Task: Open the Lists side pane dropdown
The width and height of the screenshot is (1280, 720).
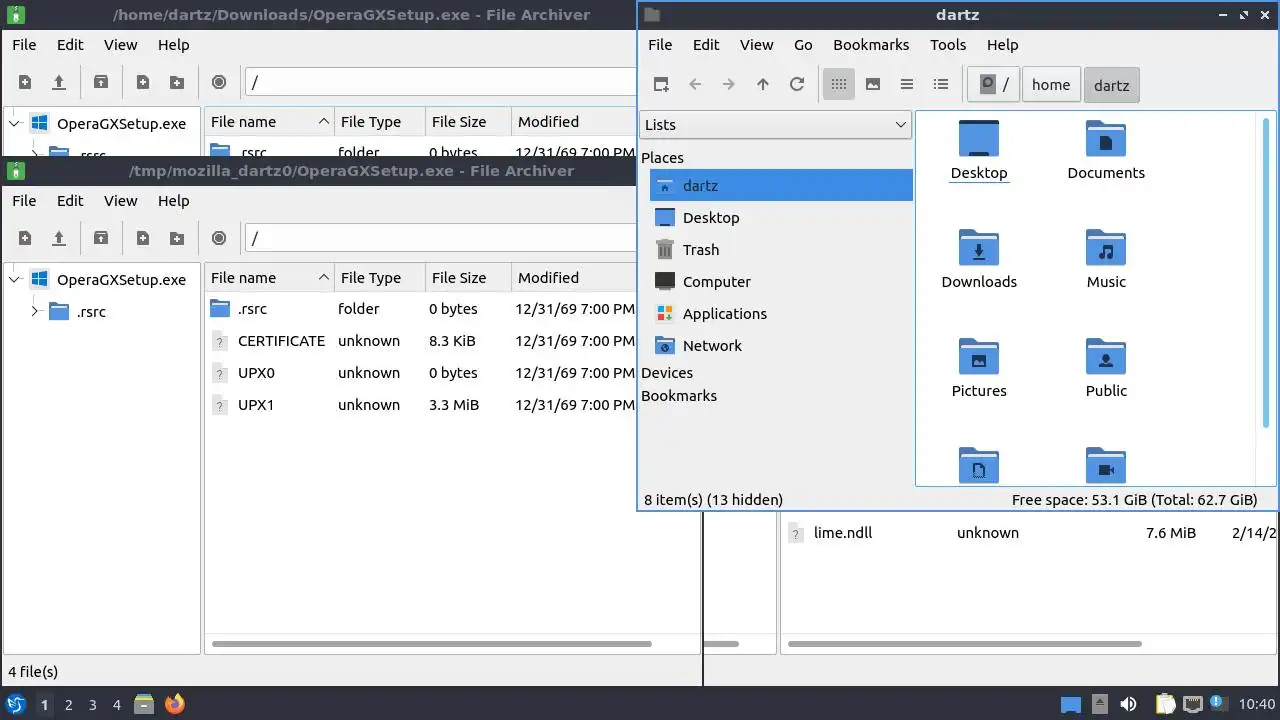Action: click(775, 124)
